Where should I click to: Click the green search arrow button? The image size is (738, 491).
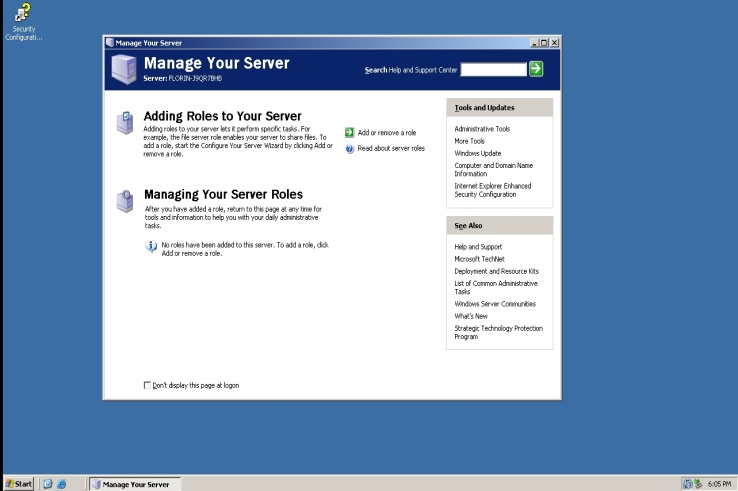(x=536, y=69)
